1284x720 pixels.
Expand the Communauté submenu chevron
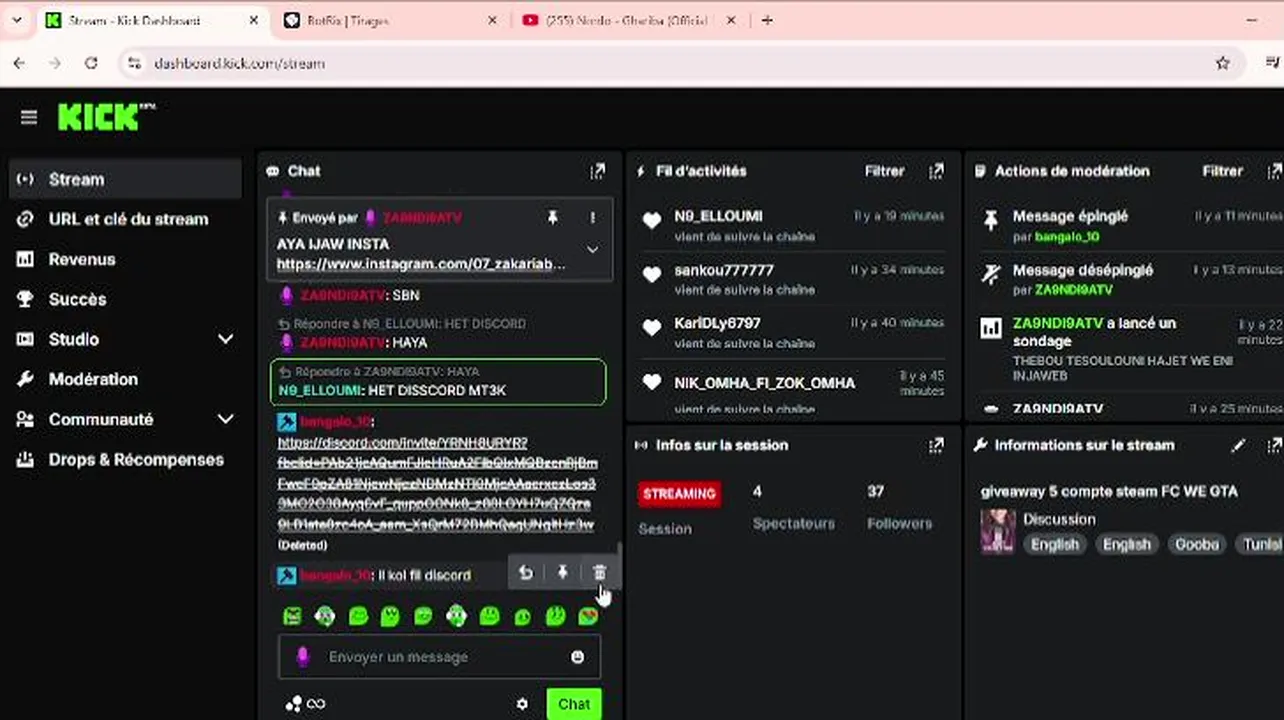pos(225,419)
